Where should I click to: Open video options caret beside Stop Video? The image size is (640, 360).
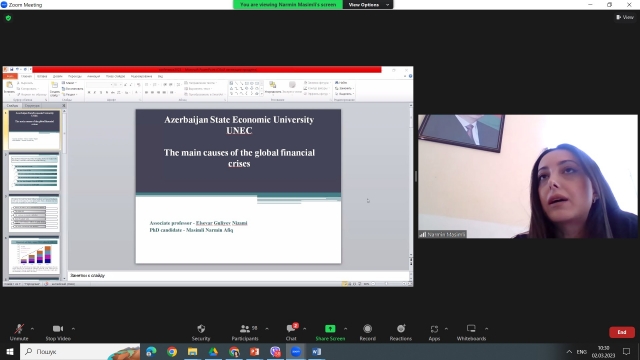[73, 329]
